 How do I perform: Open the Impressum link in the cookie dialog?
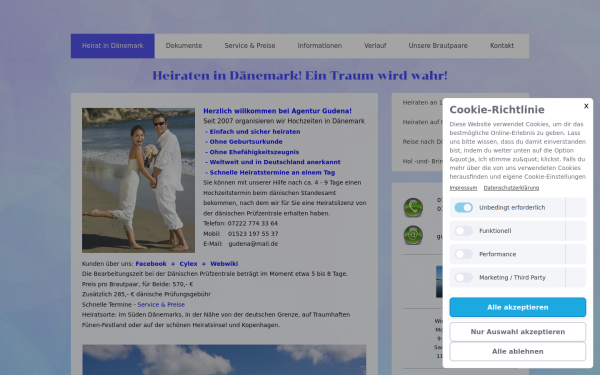[463, 188]
